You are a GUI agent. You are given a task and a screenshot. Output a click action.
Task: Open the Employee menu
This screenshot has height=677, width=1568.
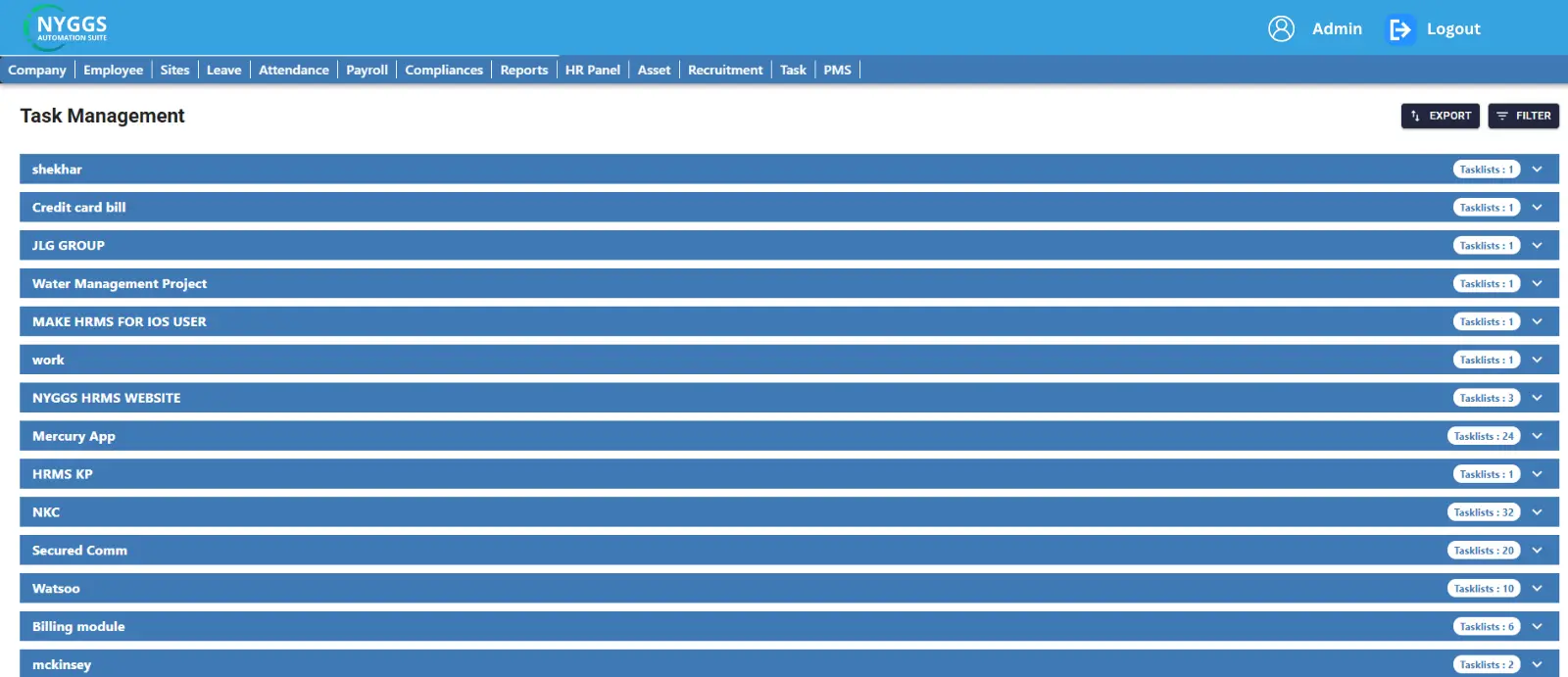tap(113, 70)
